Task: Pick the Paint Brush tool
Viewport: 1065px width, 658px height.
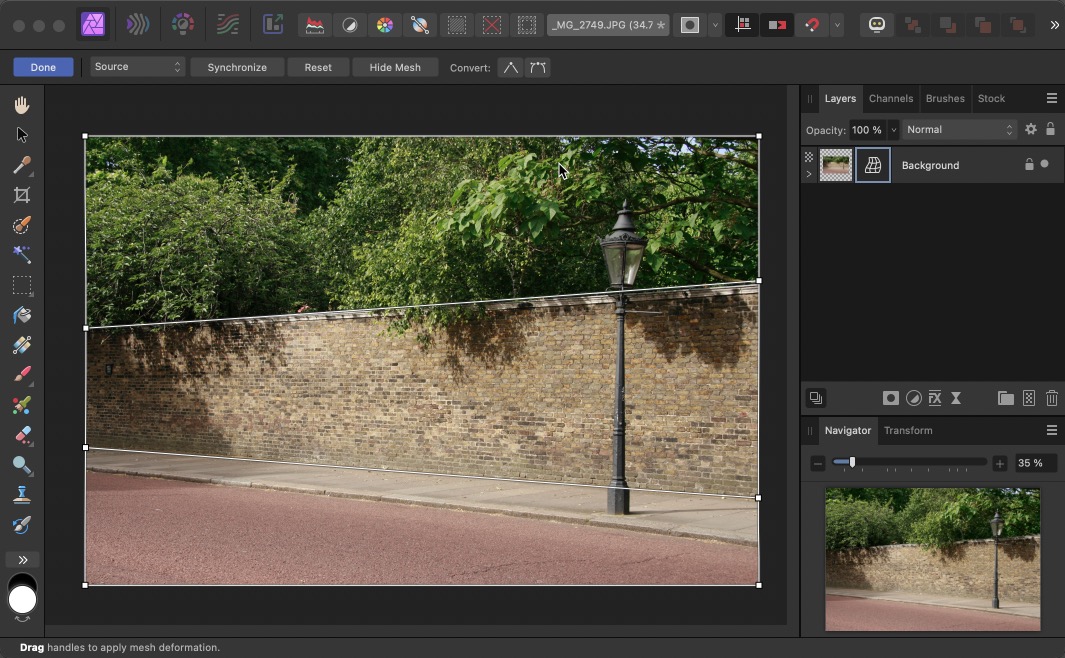Action: [x=22, y=375]
